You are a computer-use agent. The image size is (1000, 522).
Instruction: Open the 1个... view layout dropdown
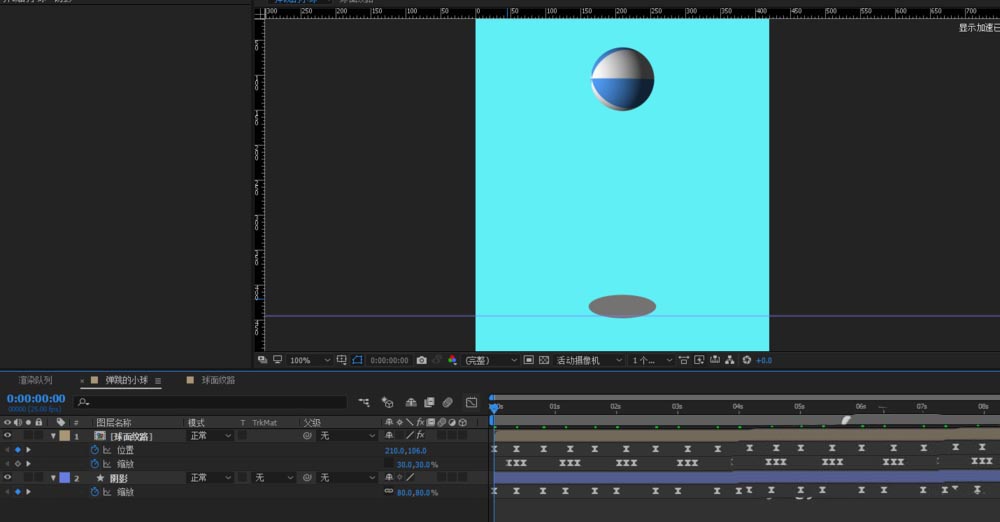pyautogui.click(x=652, y=361)
